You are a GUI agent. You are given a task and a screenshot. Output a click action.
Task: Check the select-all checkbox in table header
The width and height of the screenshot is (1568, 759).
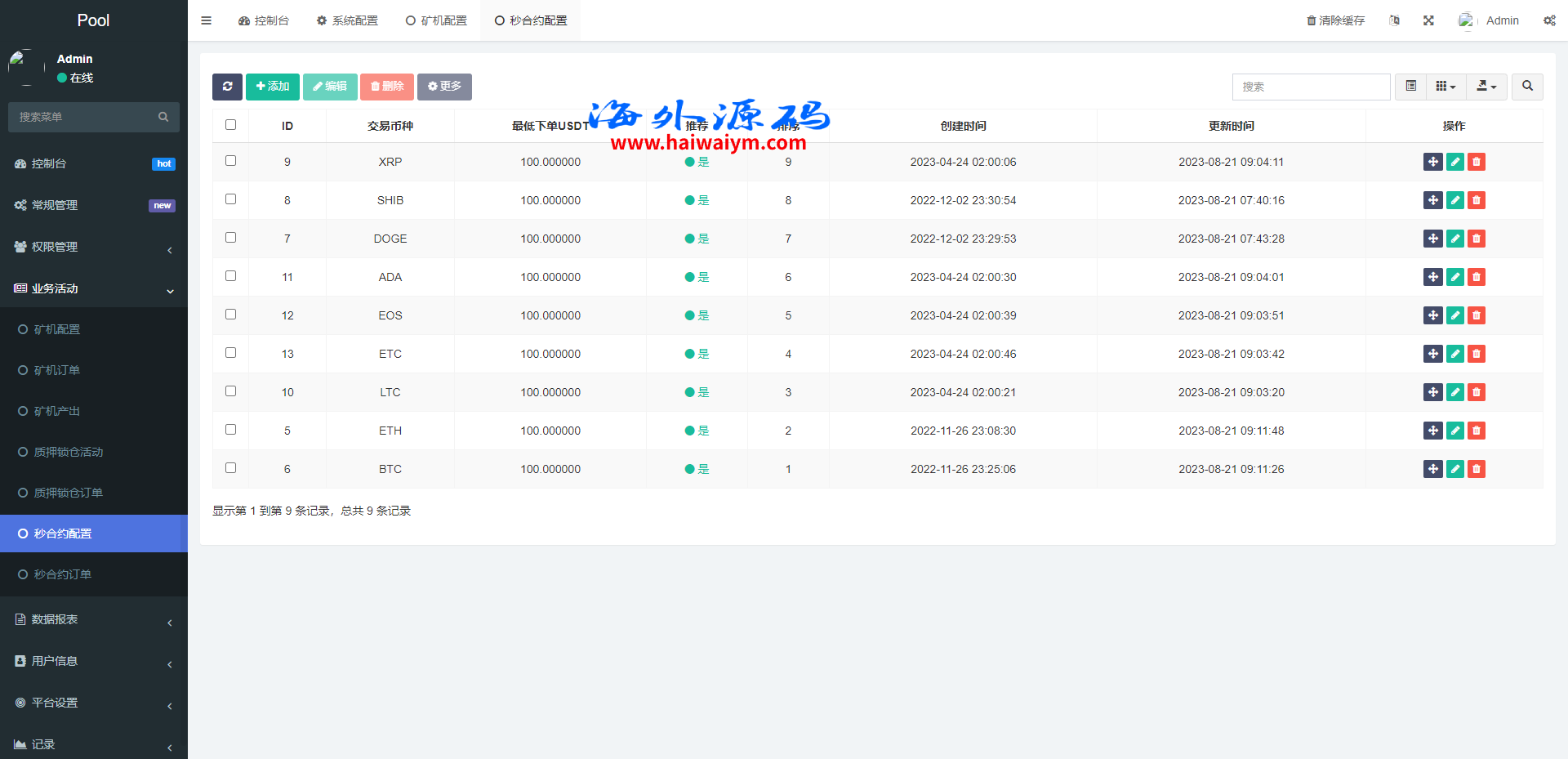click(230, 125)
